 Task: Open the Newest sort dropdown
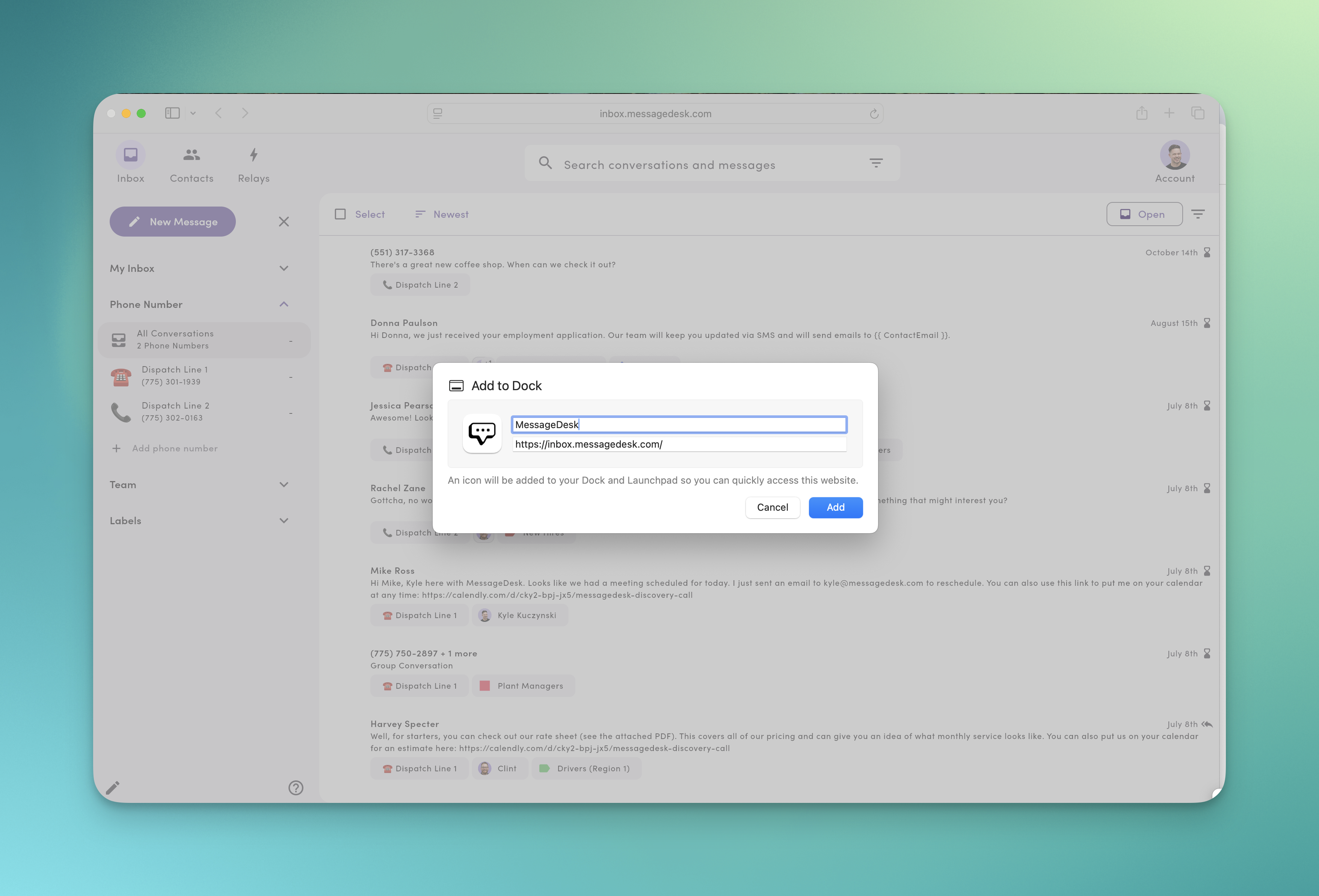pos(442,214)
